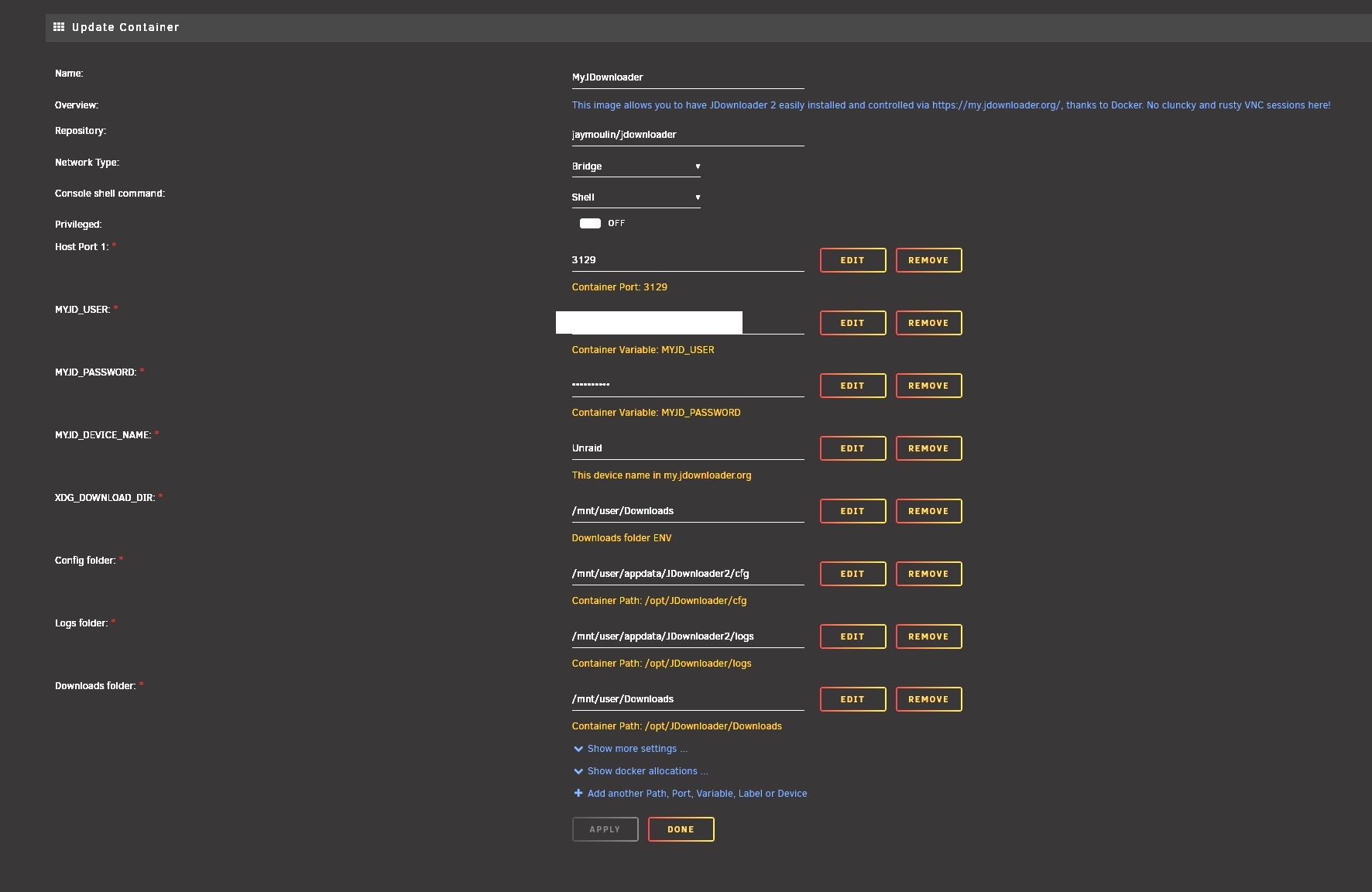
Task: Remove the MYJD_DEVICE_NAME variable
Action: tap(928, 448)
